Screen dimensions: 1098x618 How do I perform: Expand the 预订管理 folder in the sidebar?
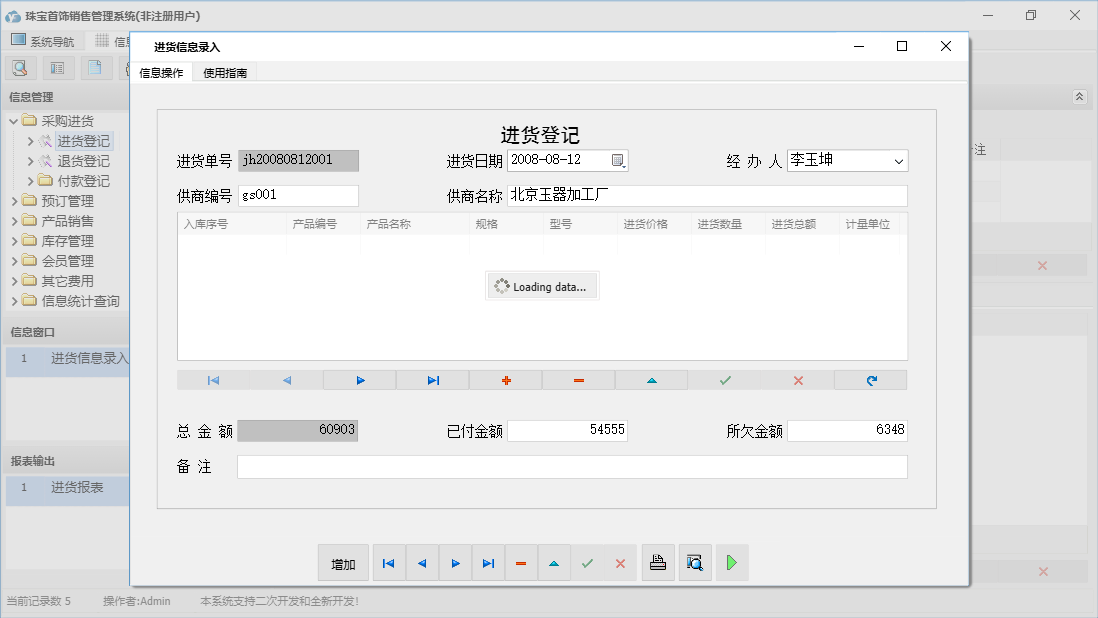15,200
